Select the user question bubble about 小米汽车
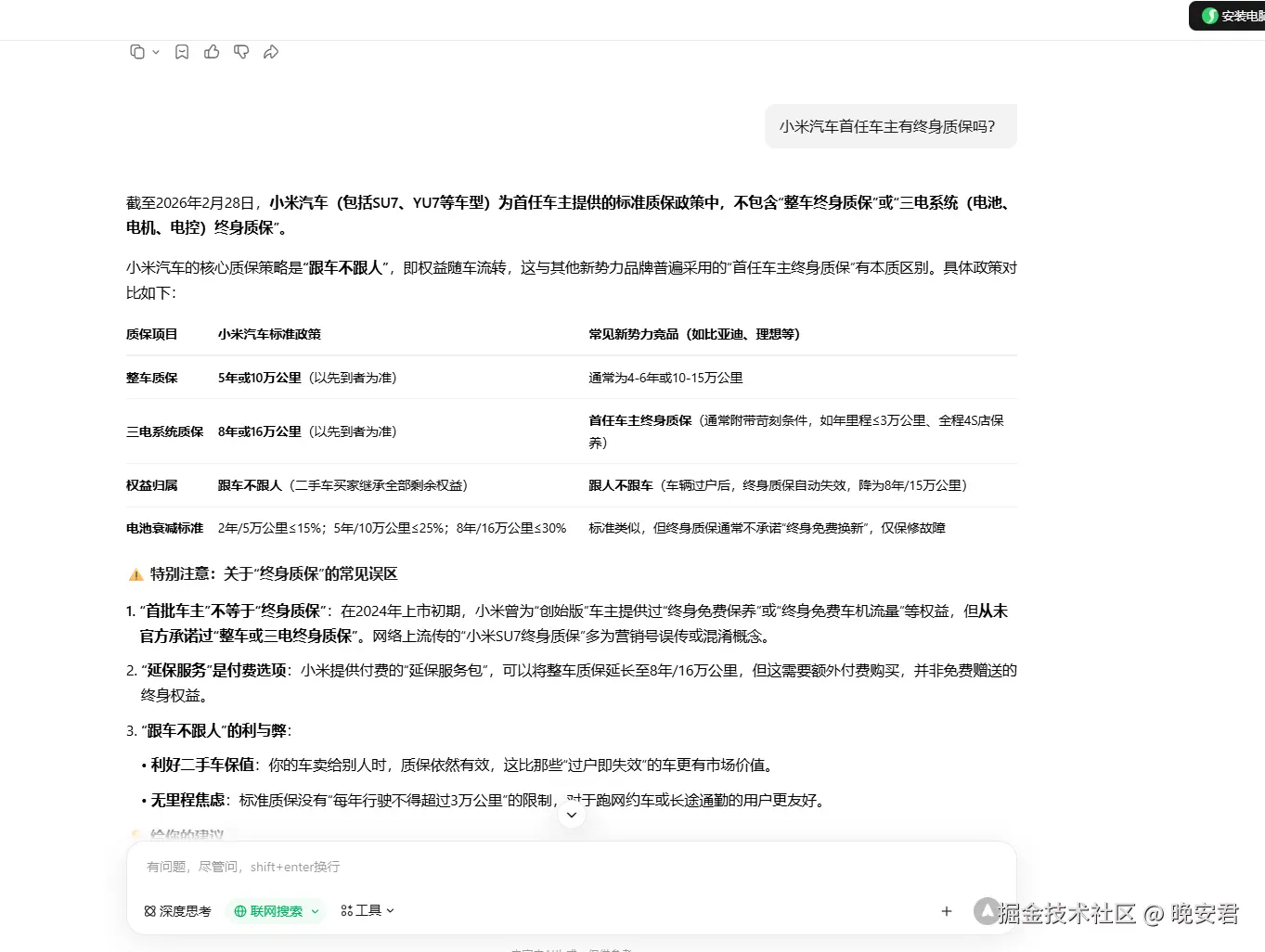The height and width of the screenshot is (952, 1265). point(890,125)
